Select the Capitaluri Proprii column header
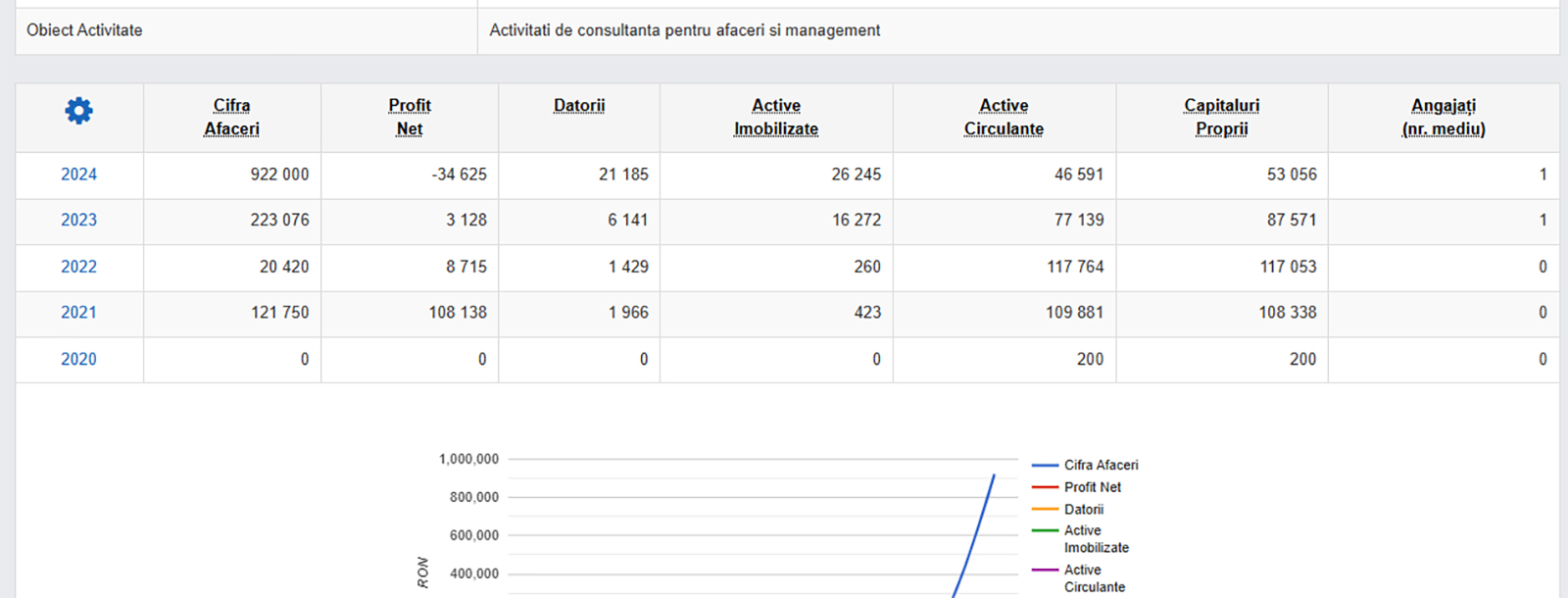The image size is (1568, 598). pos(1221,117)
